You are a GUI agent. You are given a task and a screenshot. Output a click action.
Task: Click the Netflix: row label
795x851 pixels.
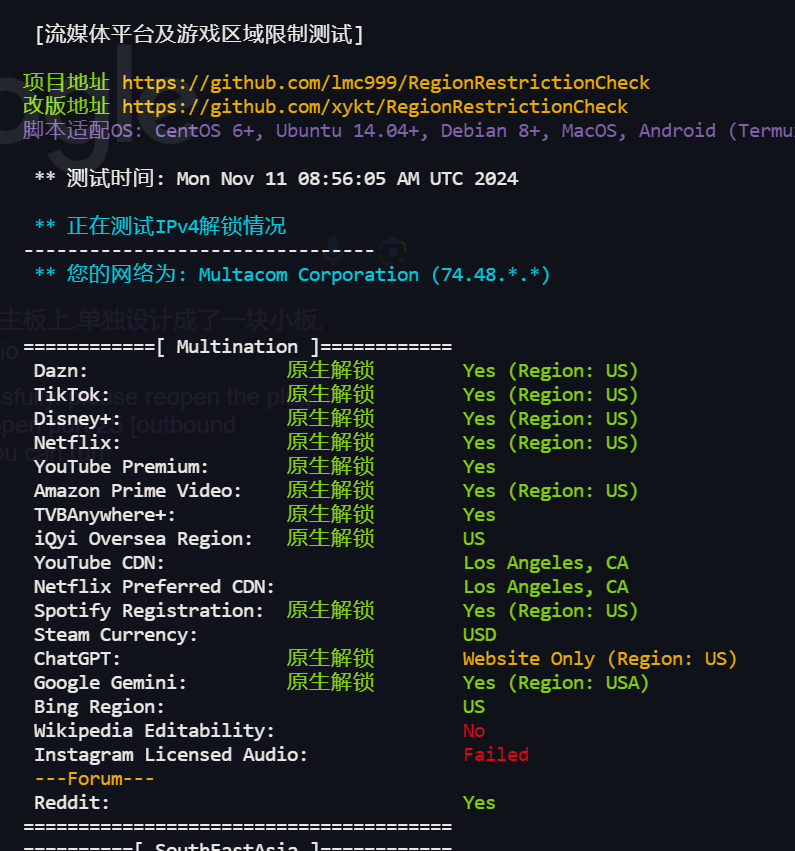[77, 442]
